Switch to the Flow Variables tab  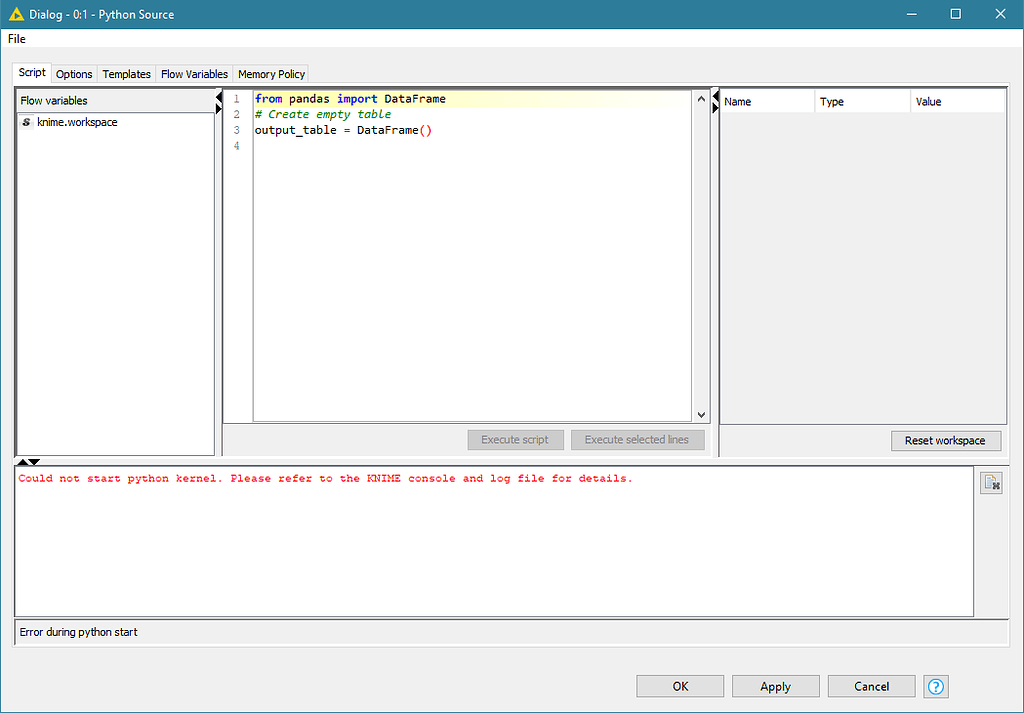click(194, 73)
